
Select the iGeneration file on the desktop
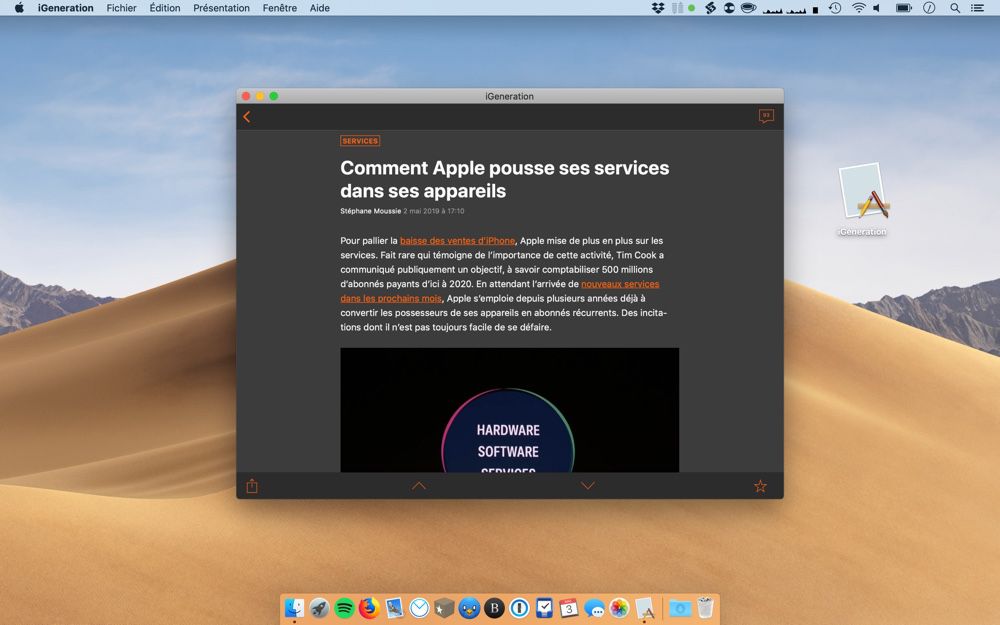[863, 200]
